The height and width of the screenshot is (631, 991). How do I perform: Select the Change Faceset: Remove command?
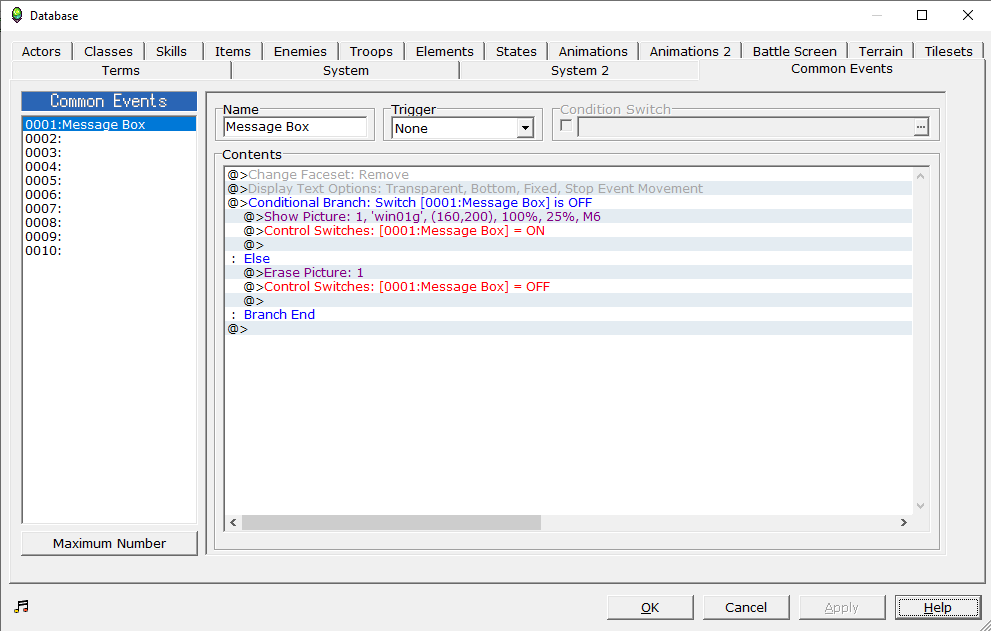click(x=569, y=175)
